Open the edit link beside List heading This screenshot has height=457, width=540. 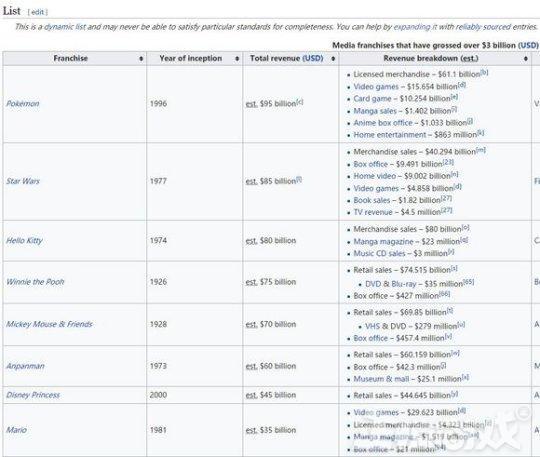click(x=37, y=12)
